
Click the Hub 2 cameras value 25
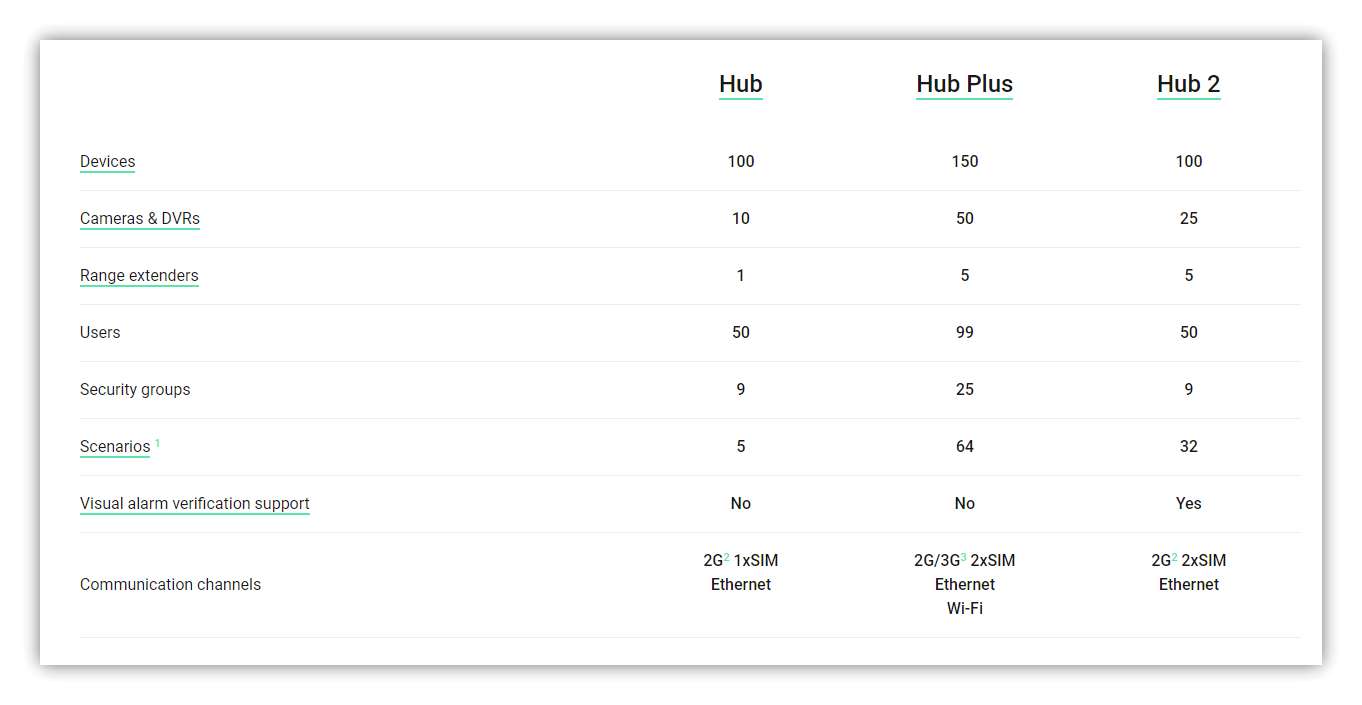pos(1188,218)
